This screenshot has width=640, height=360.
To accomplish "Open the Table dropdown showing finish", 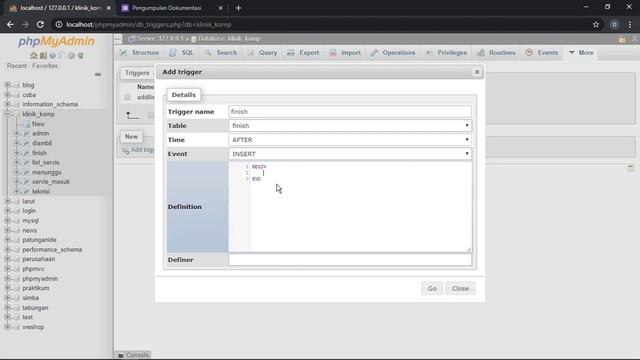I will click(350, 126).
